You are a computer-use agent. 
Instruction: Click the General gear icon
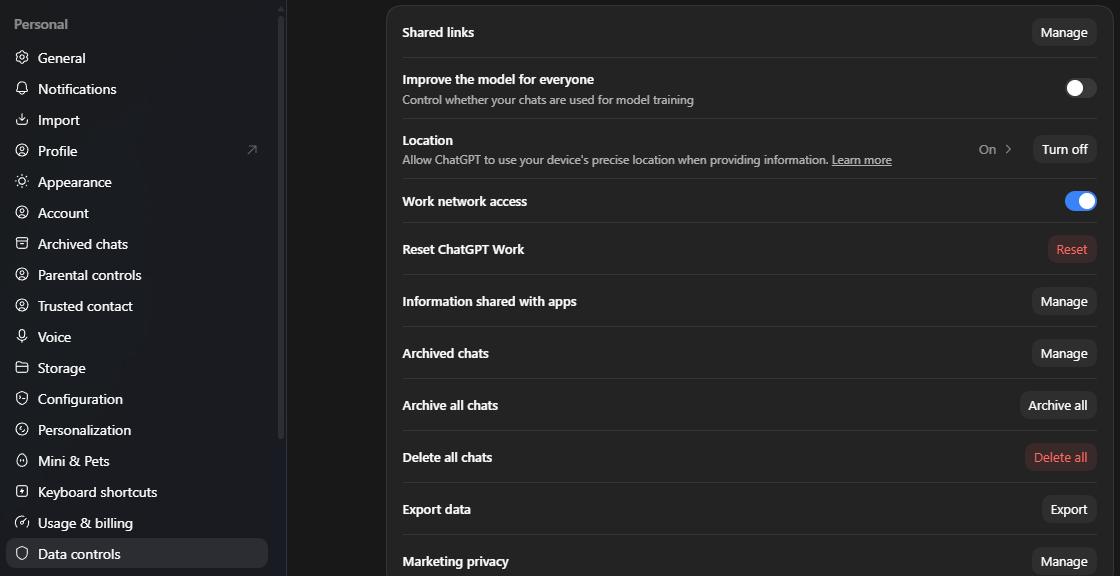coord(22,58)
